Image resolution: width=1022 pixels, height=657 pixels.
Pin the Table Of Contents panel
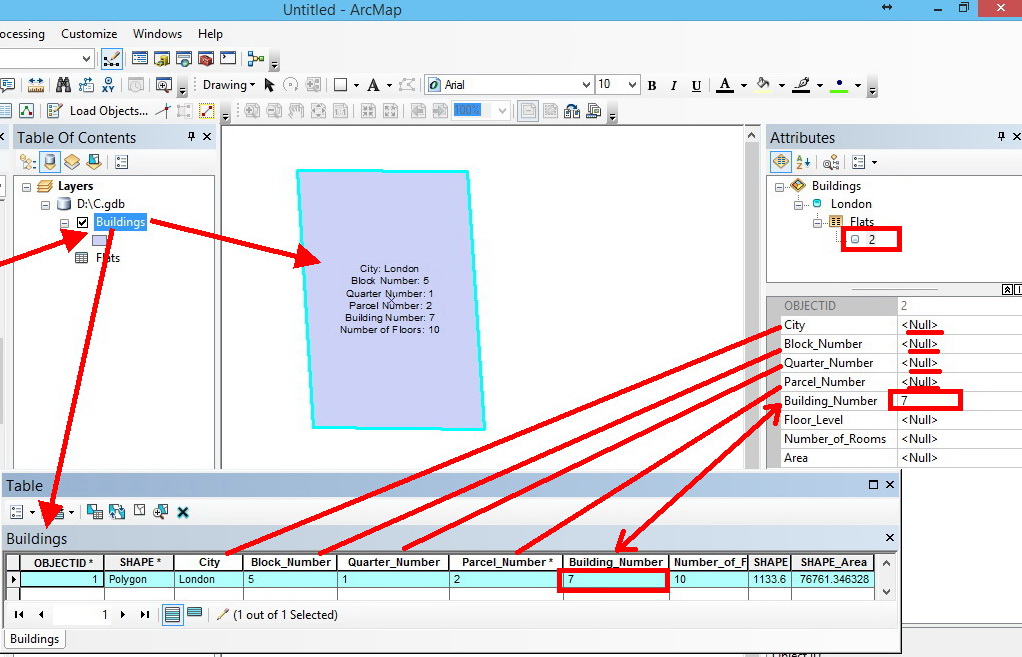[x=191, y=136]
